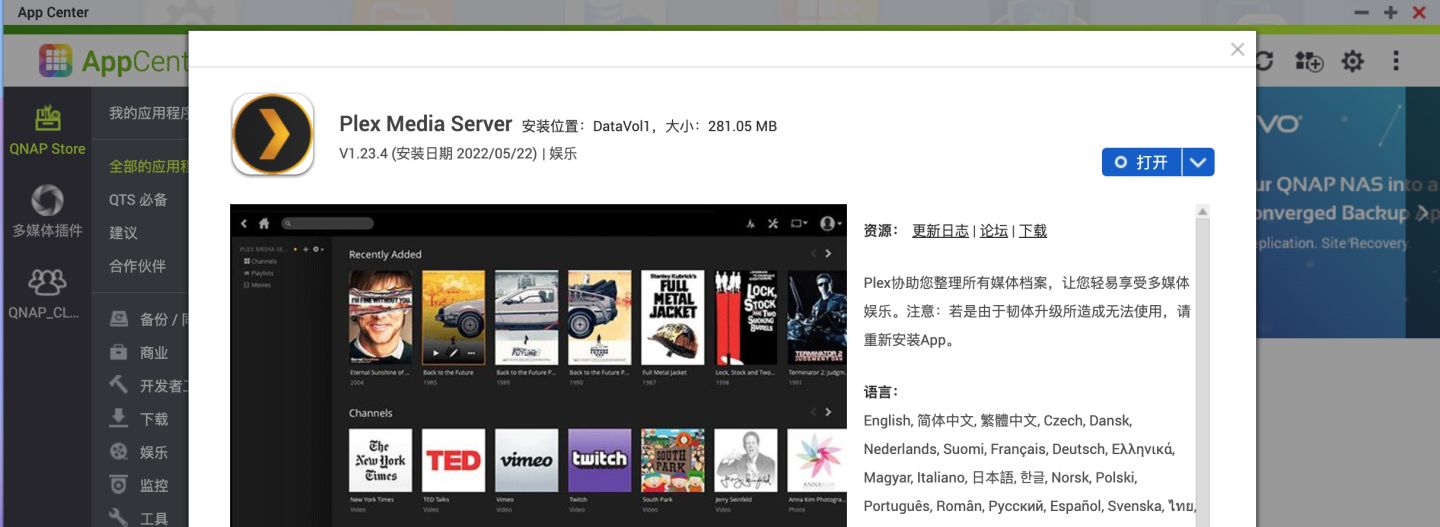
Task: Open App Center settings gear
Action: (x=1353, y=61)
